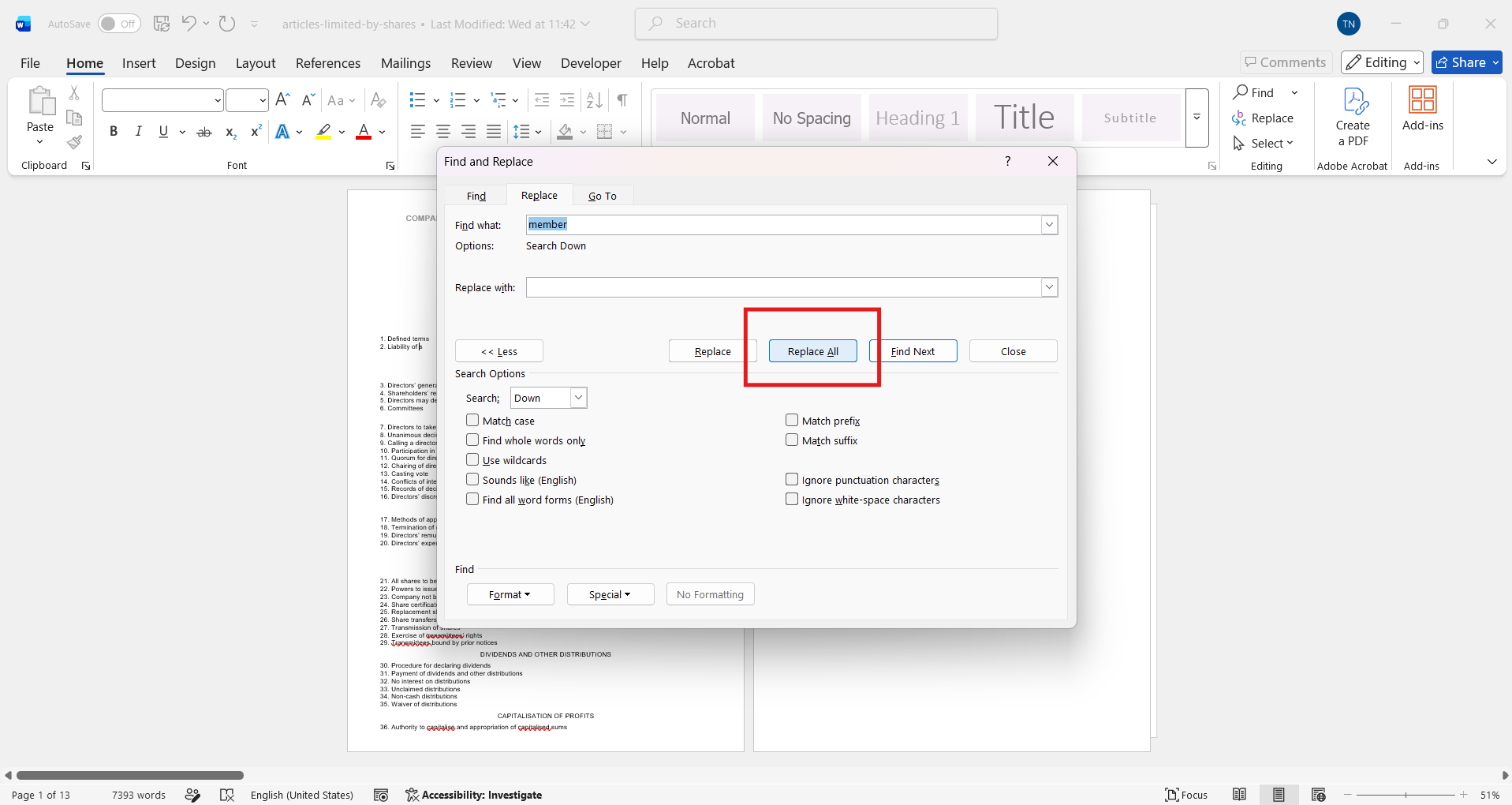Align text left
The image size is (1512, 805).
click(418, 132)
